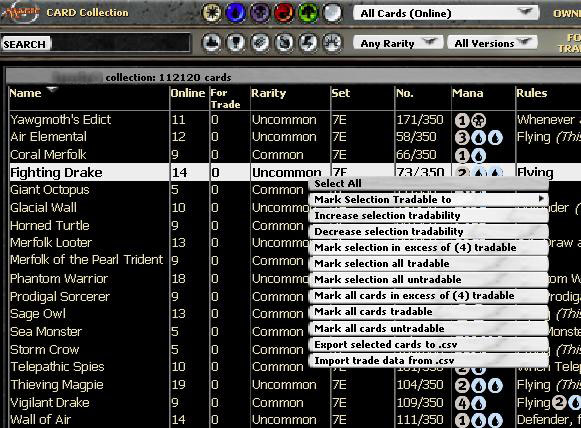Choose Mark all cards untradable

coord(428,329)
